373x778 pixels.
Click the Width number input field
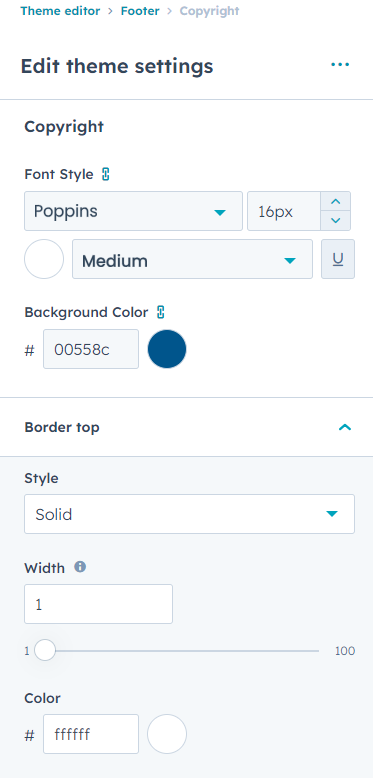tap(98, 604)
